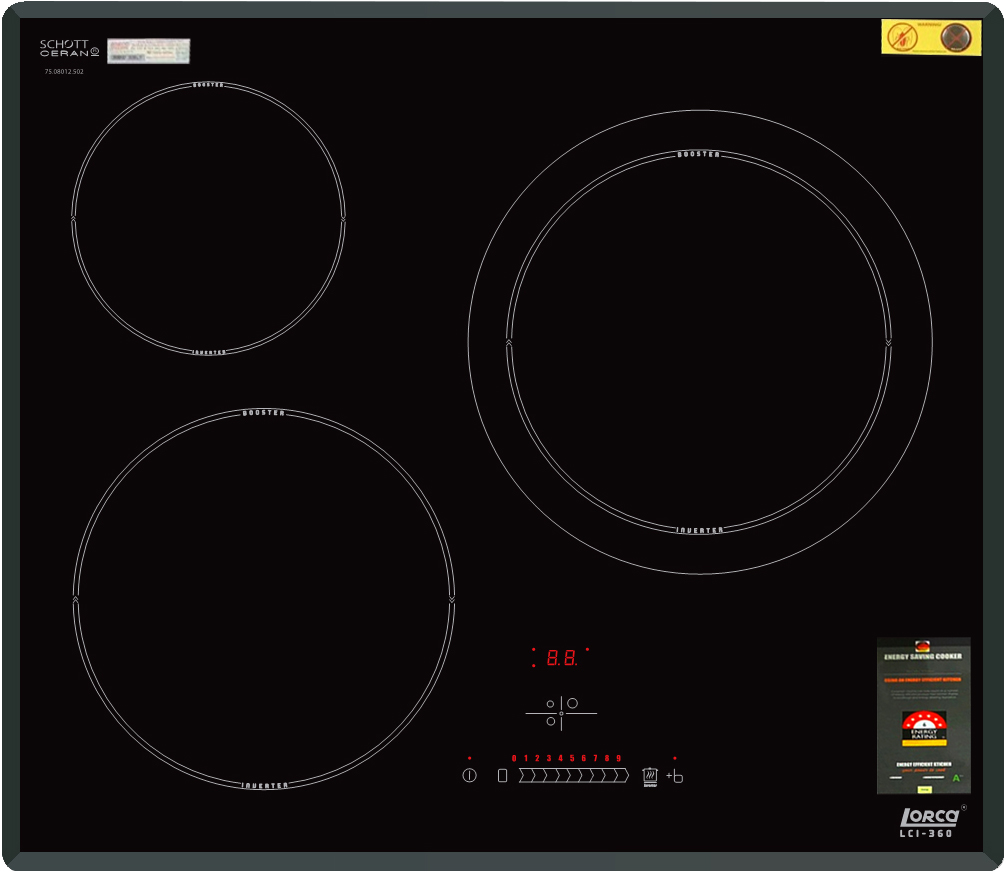1006x873 pixels.
Task: Click the energy rating label sticker
Action: pos(923,716)
